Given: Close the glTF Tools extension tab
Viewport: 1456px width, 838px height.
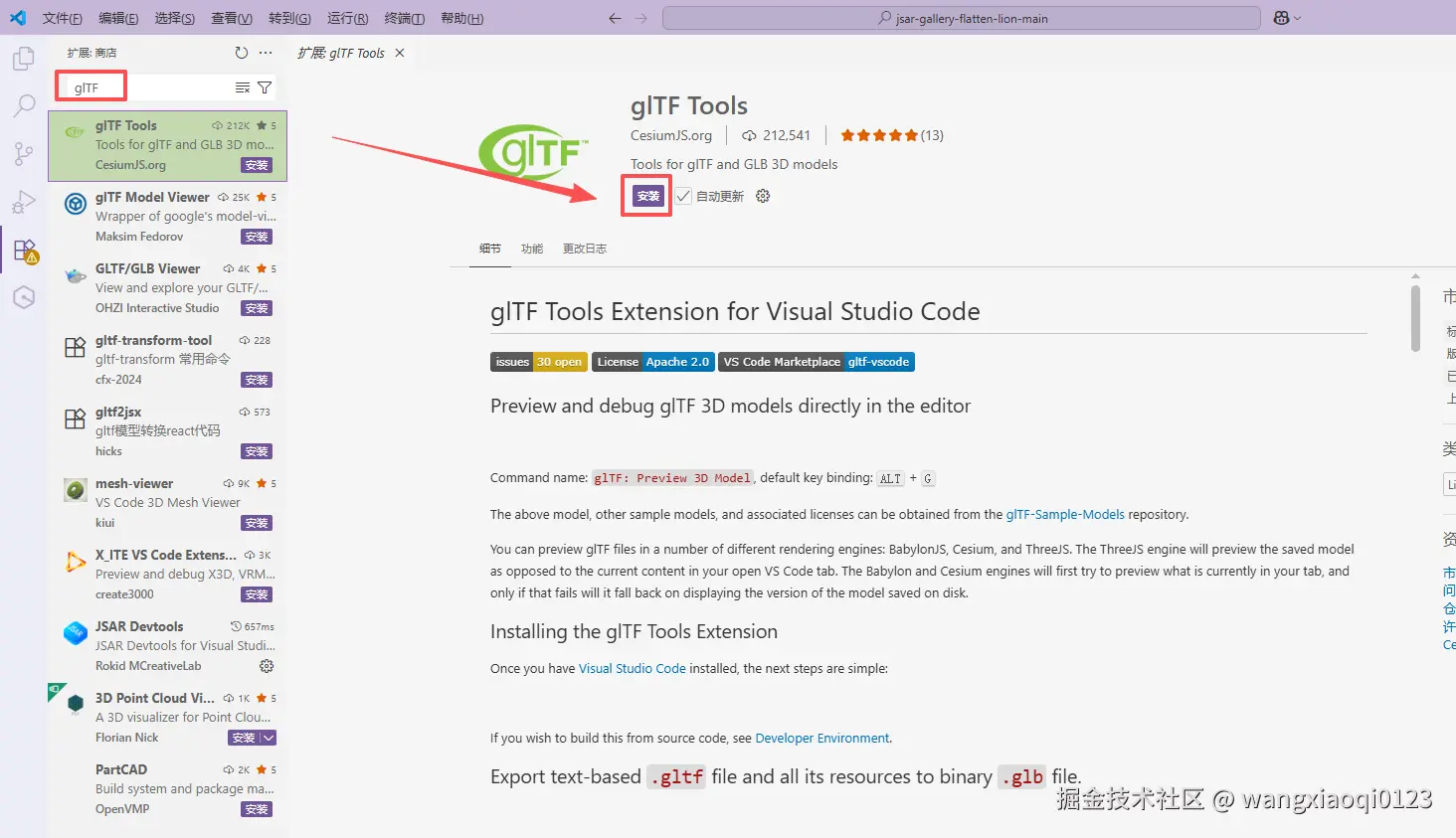Looking at the screenshot, I should [x=400, y=53].
